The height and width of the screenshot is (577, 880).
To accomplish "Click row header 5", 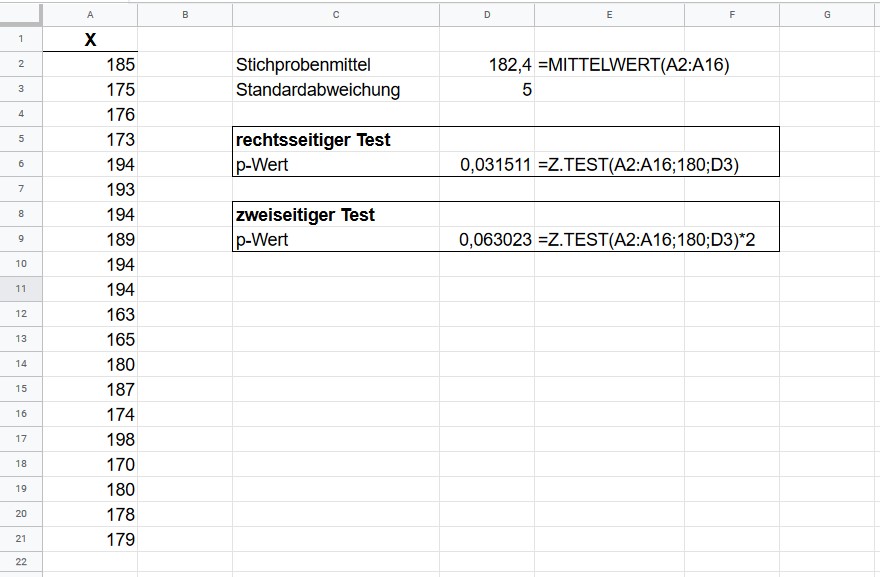I will pos(22,139).
